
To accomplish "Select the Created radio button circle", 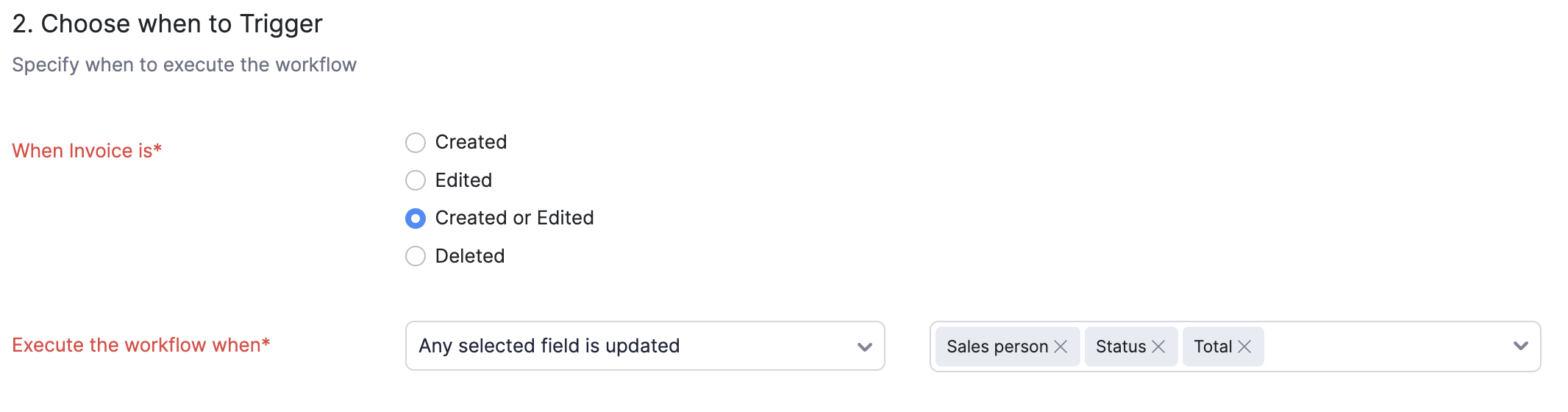I will coord(416,143).
